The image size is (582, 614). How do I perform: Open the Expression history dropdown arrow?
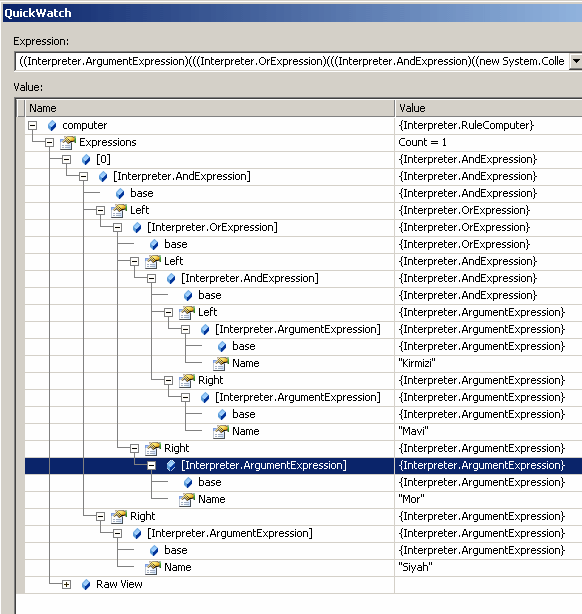tap(576, 61)
